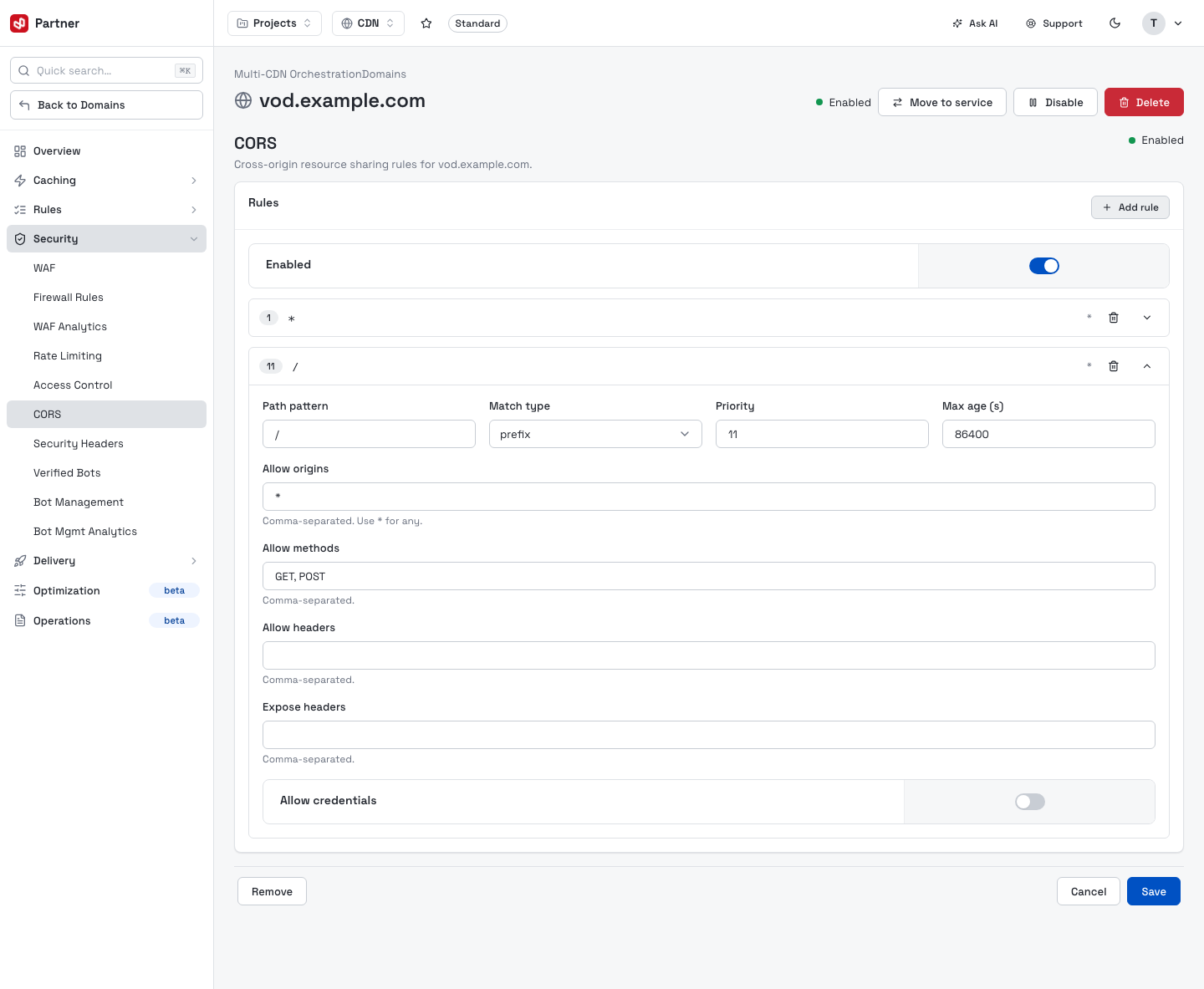Expand the Delivery menu chevron
Viewport: 1204px width, 989px height.
point(194,561)
